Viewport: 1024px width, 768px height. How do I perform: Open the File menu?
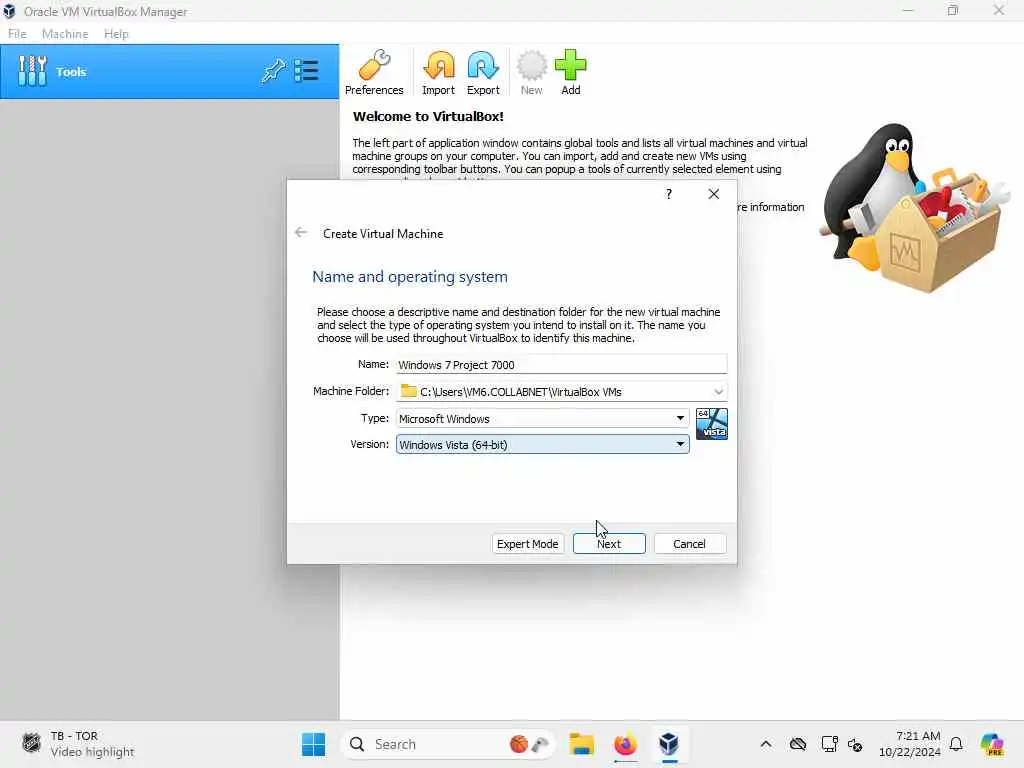pos(17,34)
